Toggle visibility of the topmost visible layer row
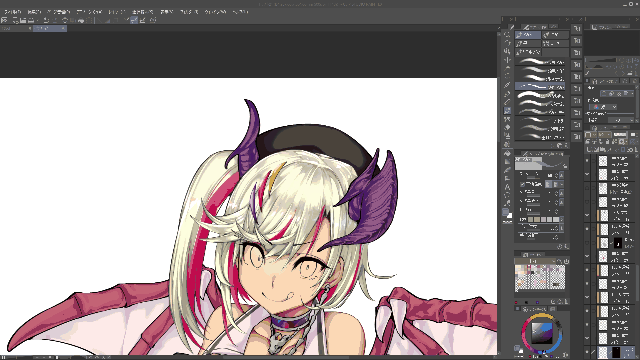Screen dimensions: 640x360 coord(587,161)
